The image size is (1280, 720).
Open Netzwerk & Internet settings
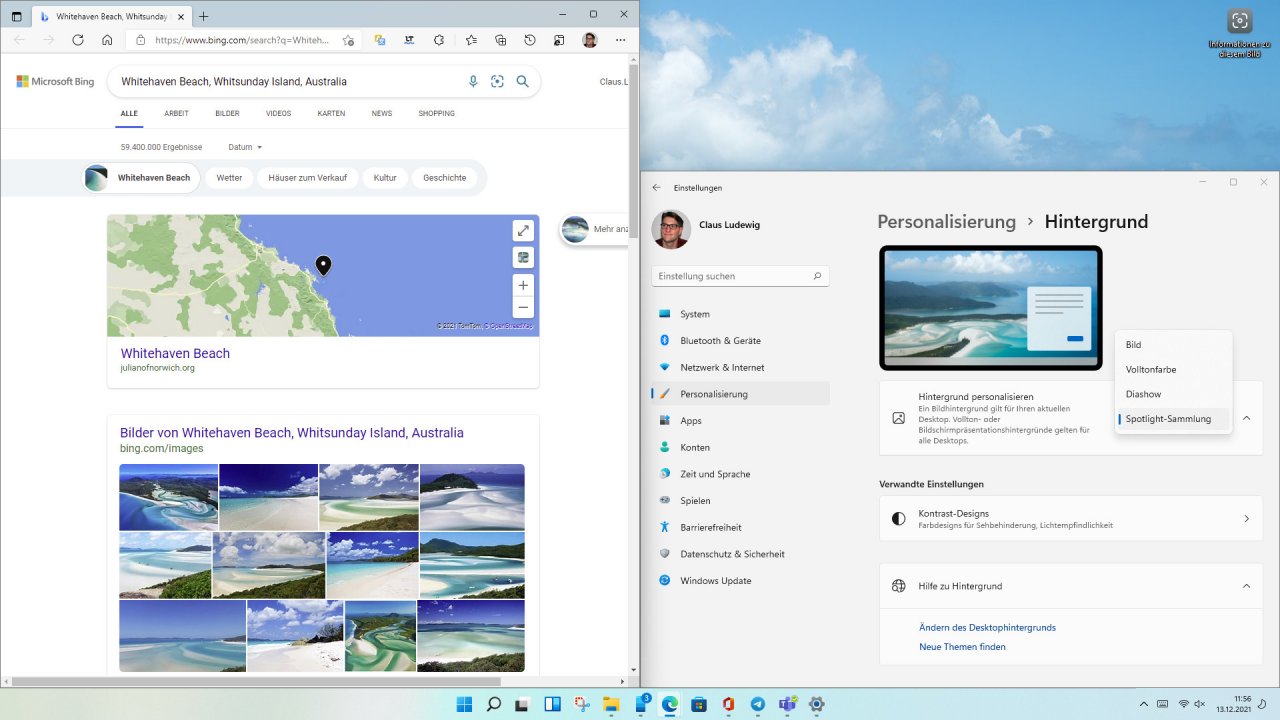[x=740, y=367]
